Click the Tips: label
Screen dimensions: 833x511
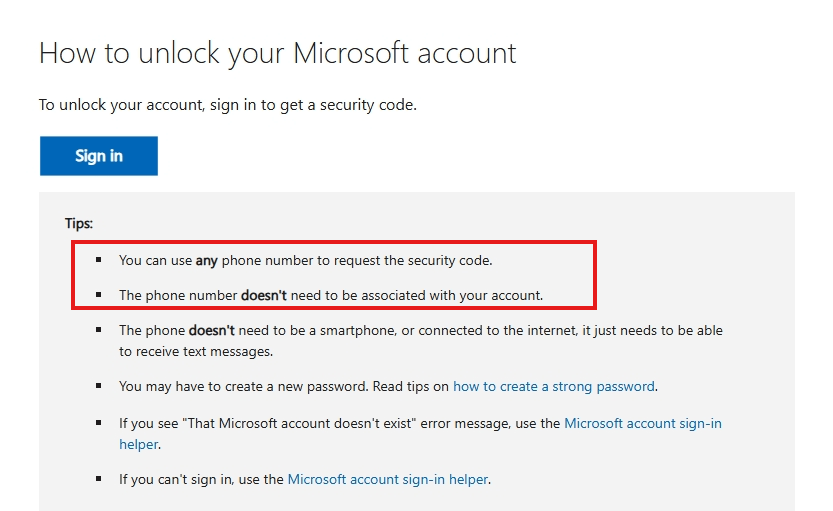click(x=79, y=223)
